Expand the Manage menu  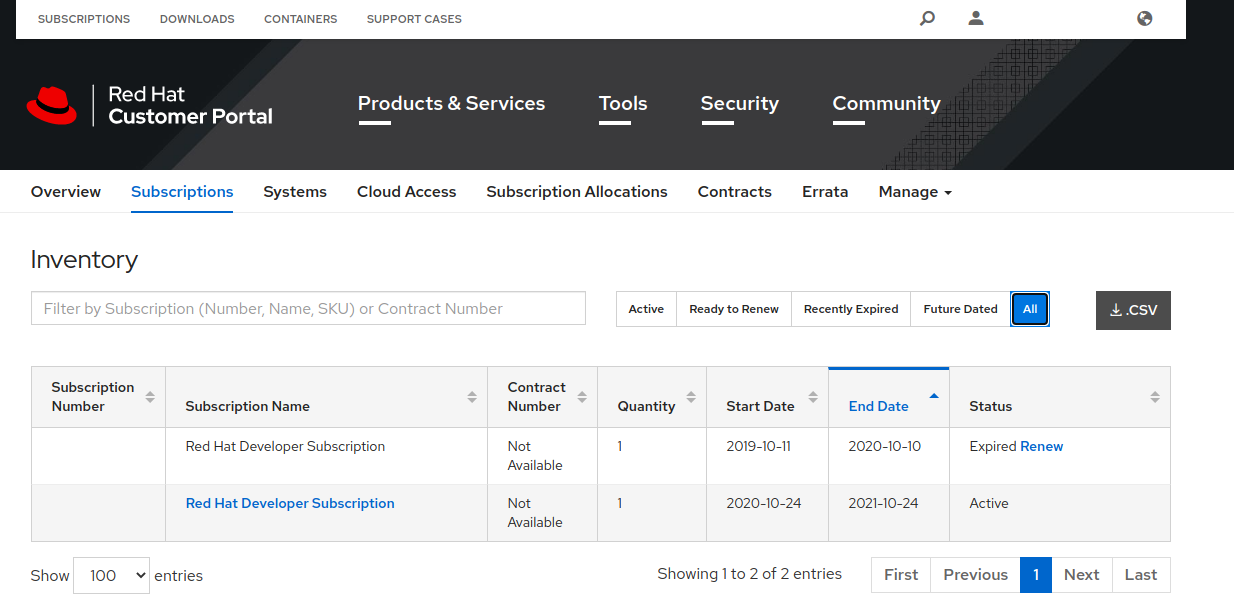[x=915, y=192]
